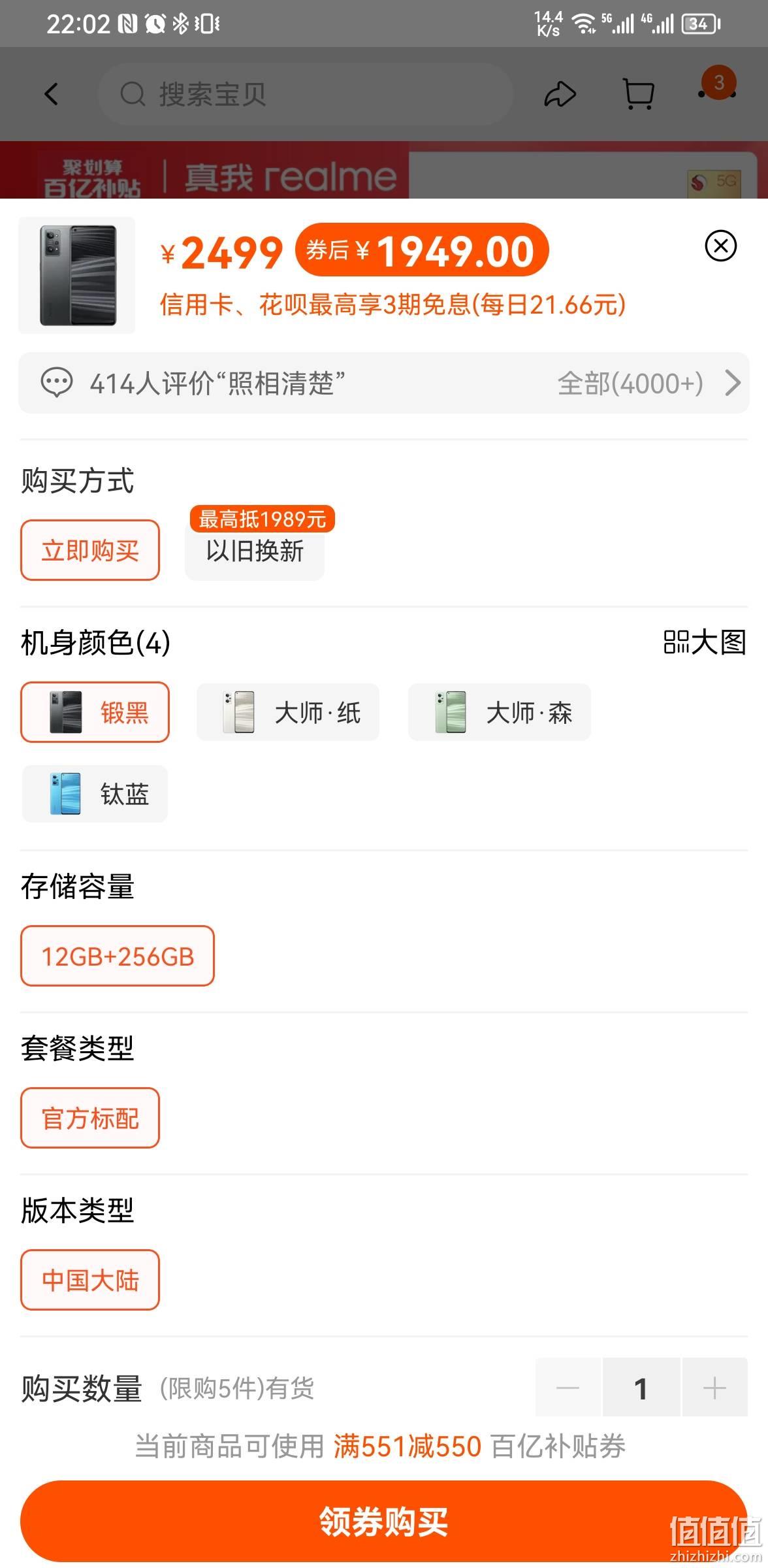
Task: Select 锻黑 color swatch
Action: 95,712
